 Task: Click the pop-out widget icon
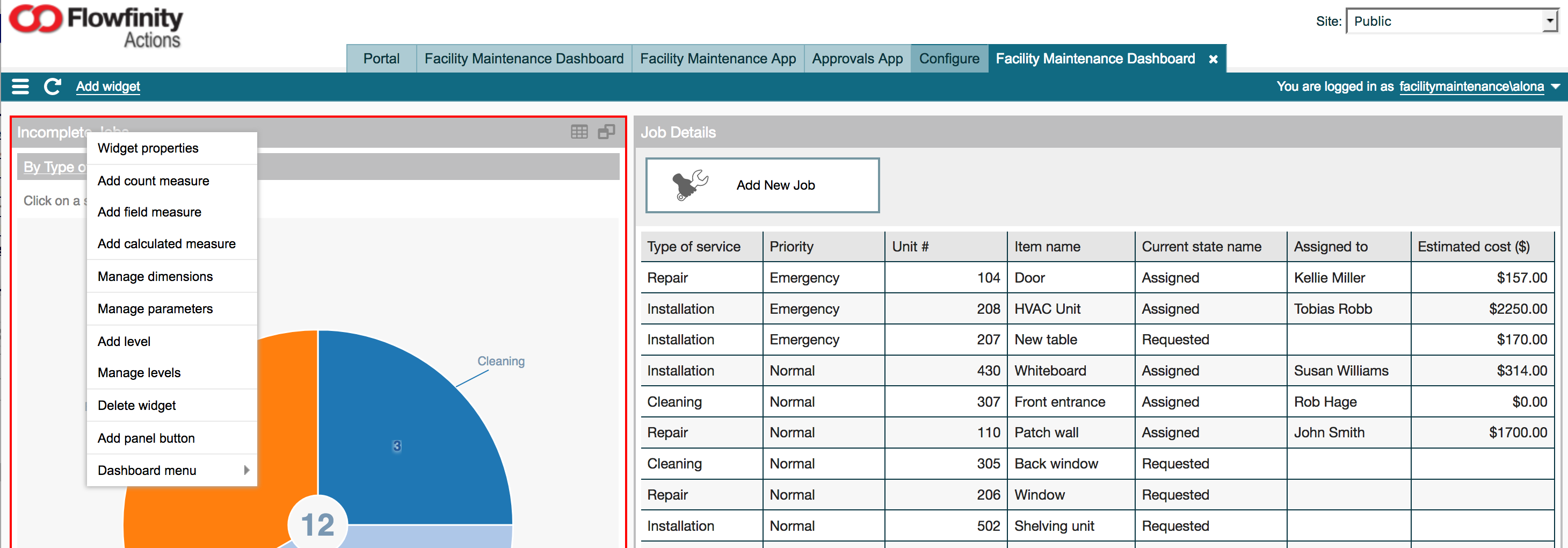tap(606, 132)
